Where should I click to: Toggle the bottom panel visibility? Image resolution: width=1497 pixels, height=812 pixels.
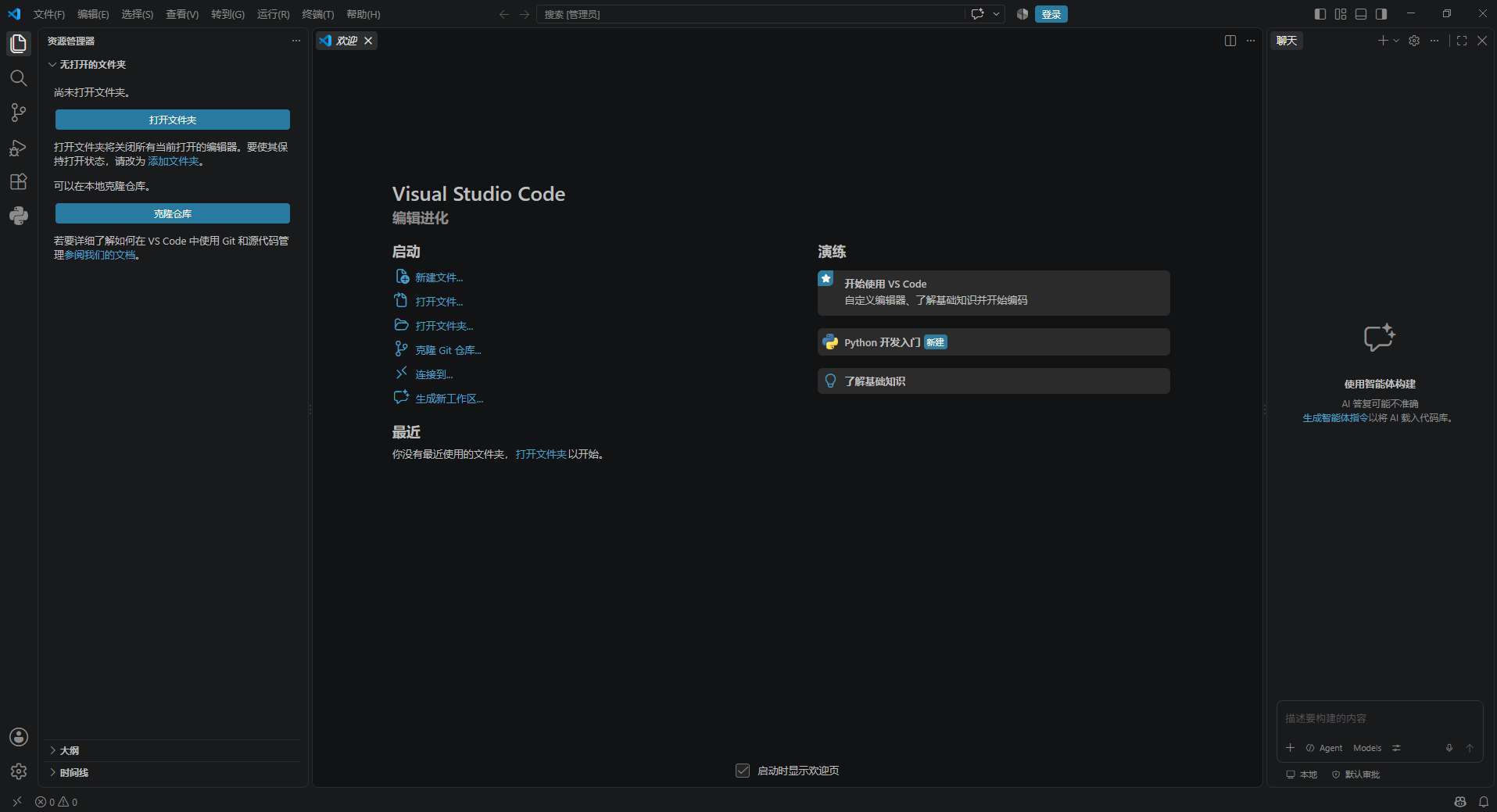1361,14
